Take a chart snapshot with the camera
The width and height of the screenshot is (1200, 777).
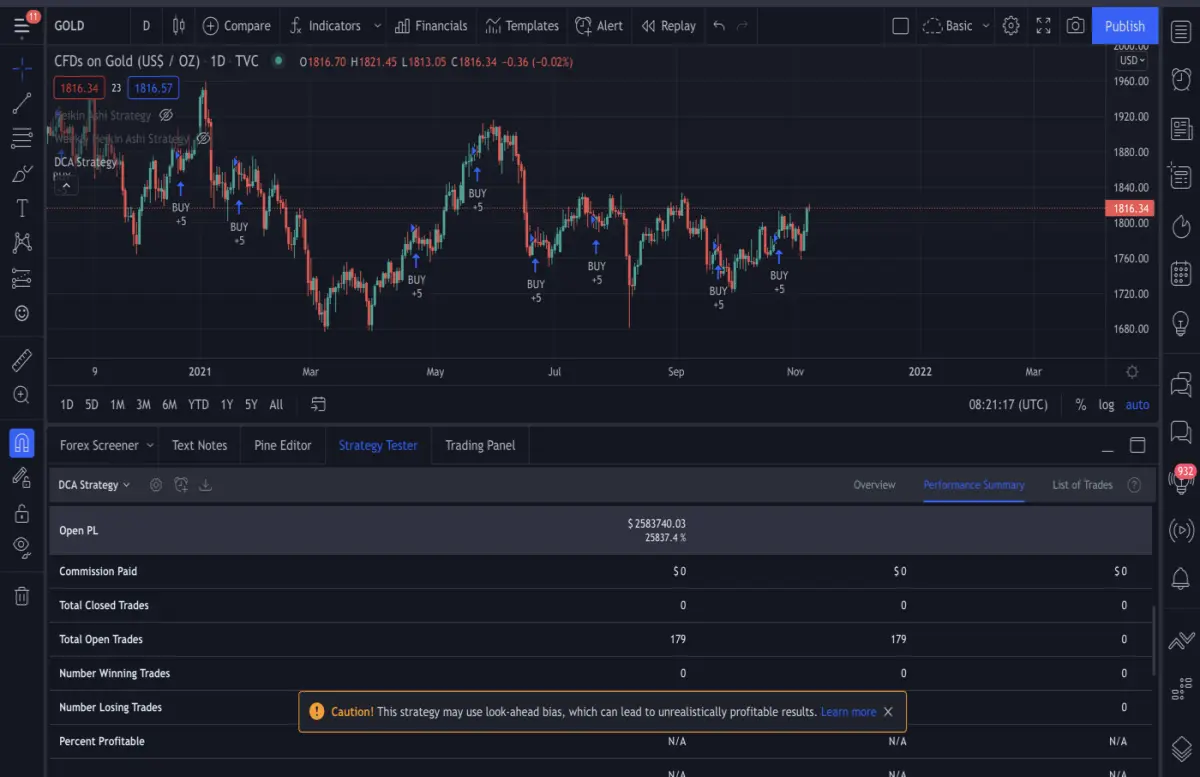[x=1075, y=26]
